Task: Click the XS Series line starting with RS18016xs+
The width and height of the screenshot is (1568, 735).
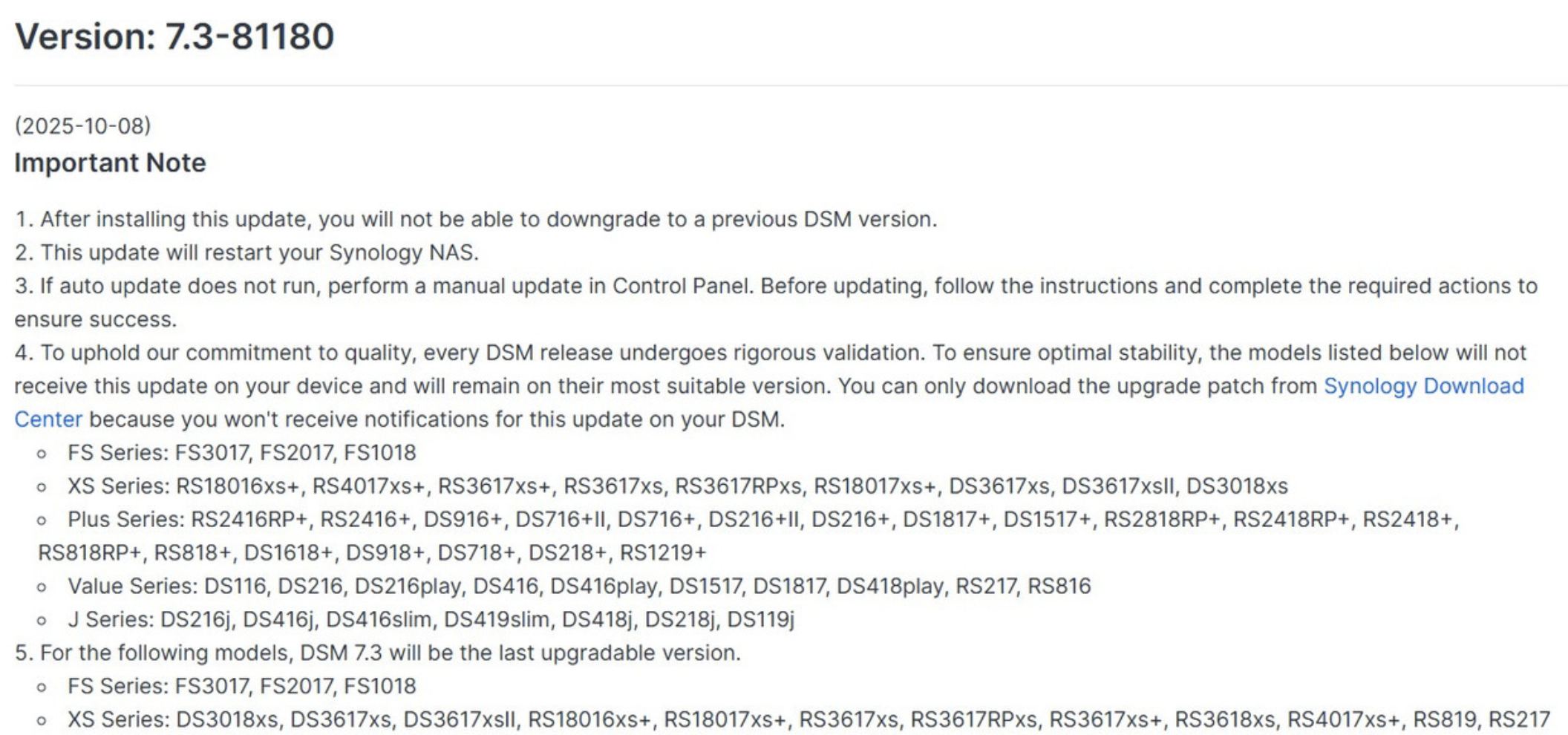Action: point(677,486)
